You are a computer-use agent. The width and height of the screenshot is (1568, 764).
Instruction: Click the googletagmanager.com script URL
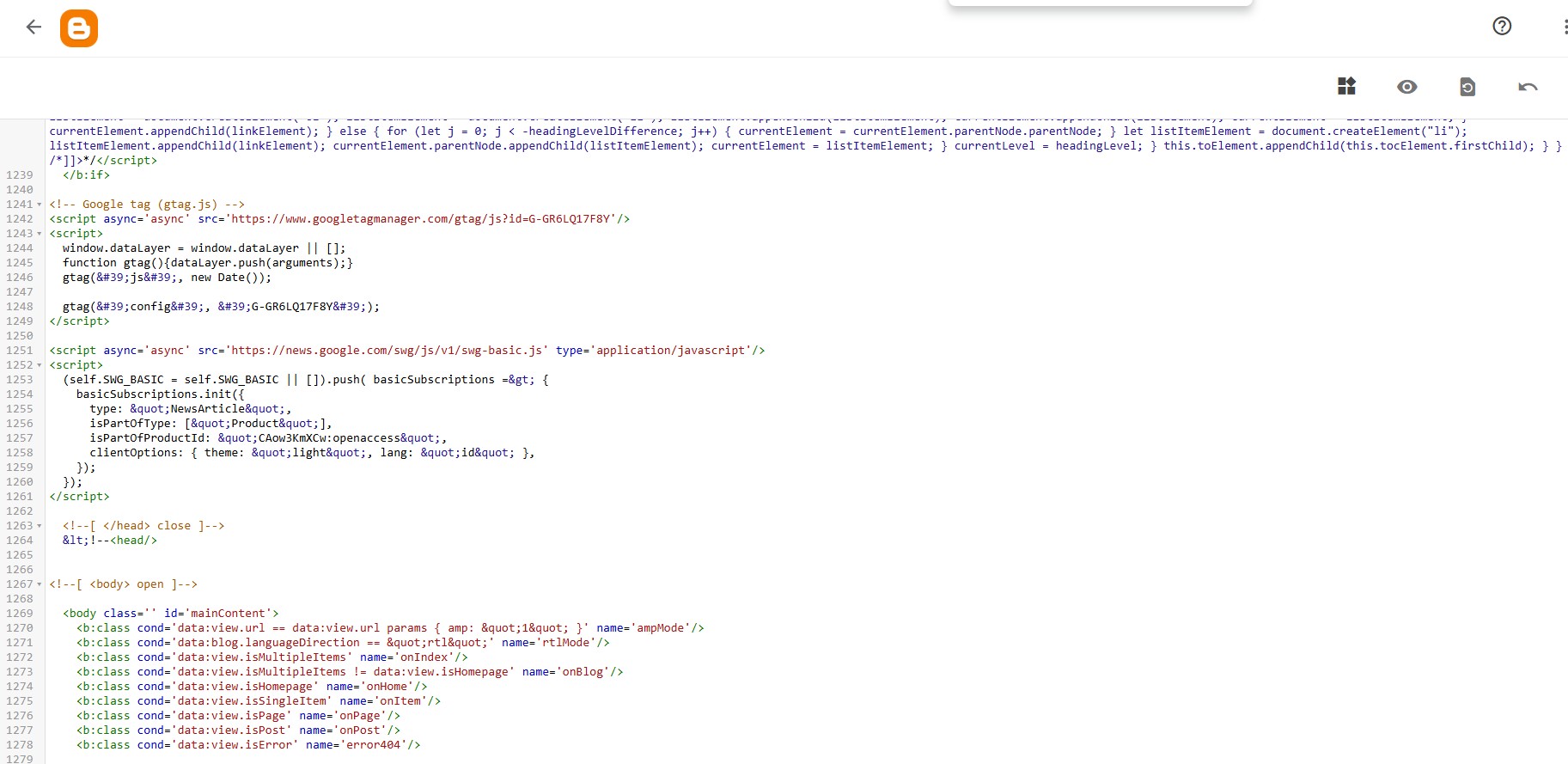(422, 219)
